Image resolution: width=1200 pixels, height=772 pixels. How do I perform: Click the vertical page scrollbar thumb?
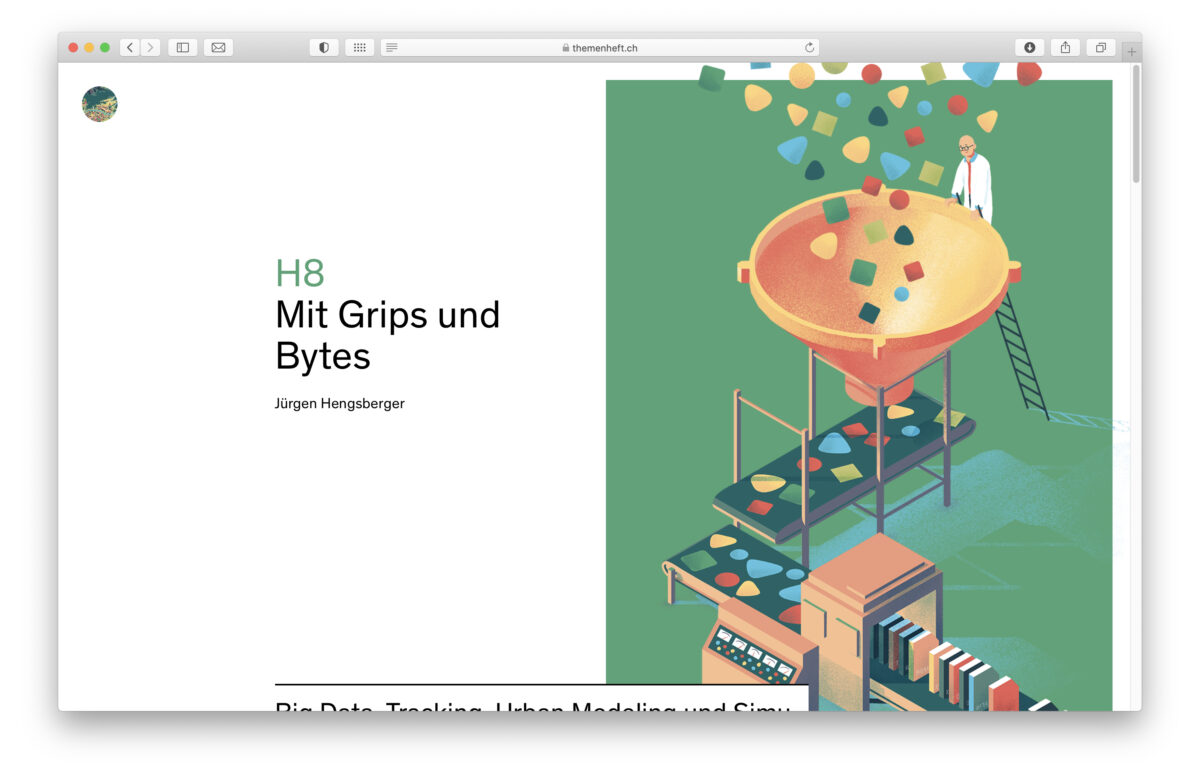(1135, 125)
